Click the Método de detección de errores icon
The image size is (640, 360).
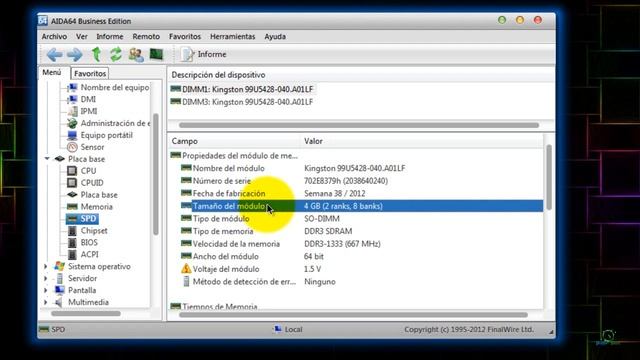pos(186,281)
